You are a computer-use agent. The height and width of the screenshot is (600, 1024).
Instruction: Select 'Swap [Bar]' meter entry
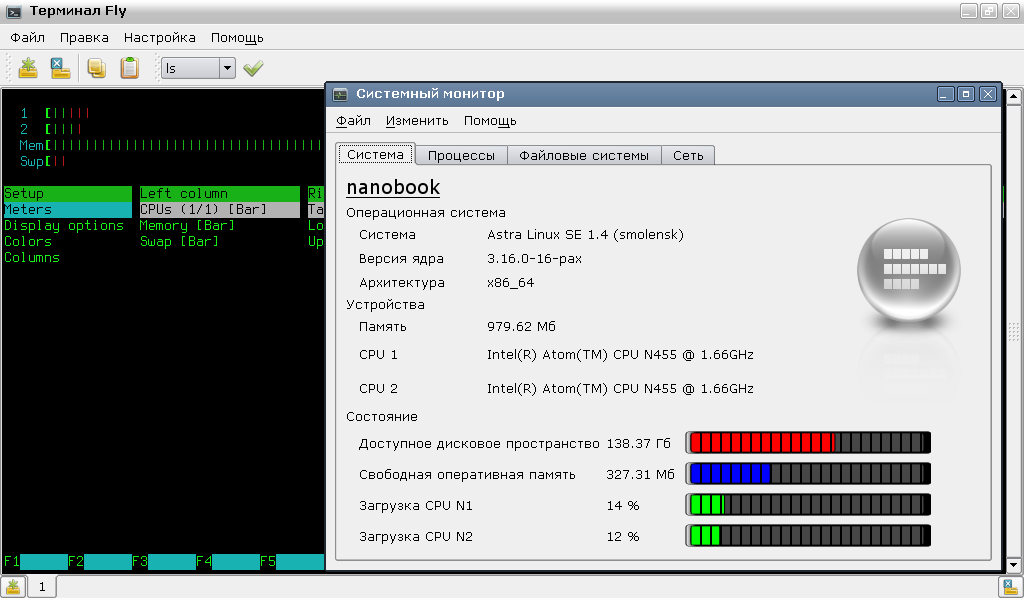pos(179,242)
